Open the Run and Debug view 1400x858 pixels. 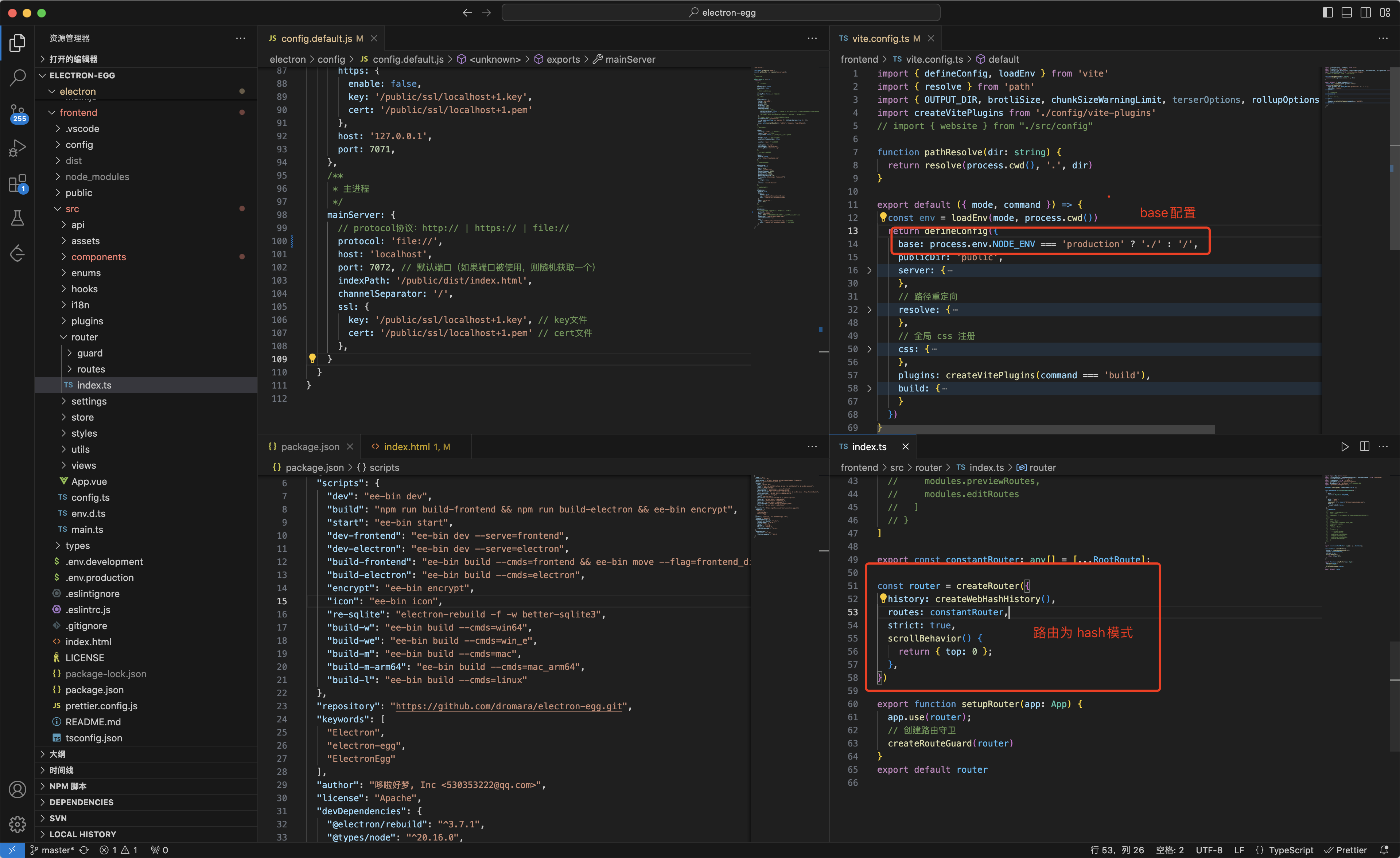(17, 148)
